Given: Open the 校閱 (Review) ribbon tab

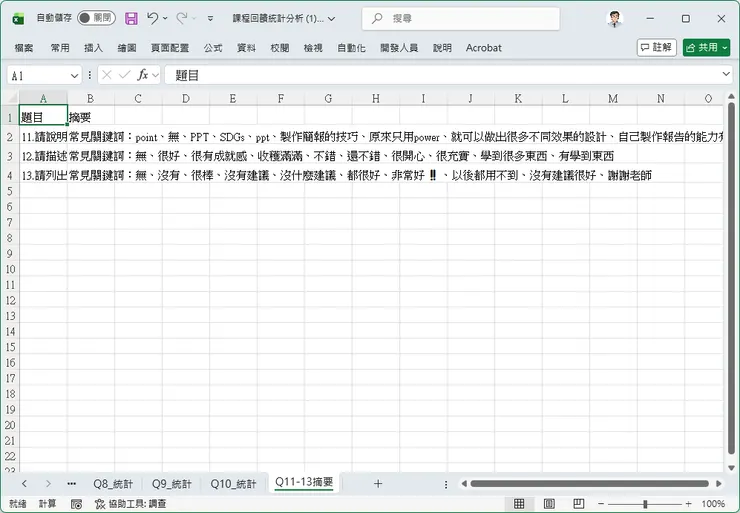Looking at the screenshot, I should [x=280, y=48].
